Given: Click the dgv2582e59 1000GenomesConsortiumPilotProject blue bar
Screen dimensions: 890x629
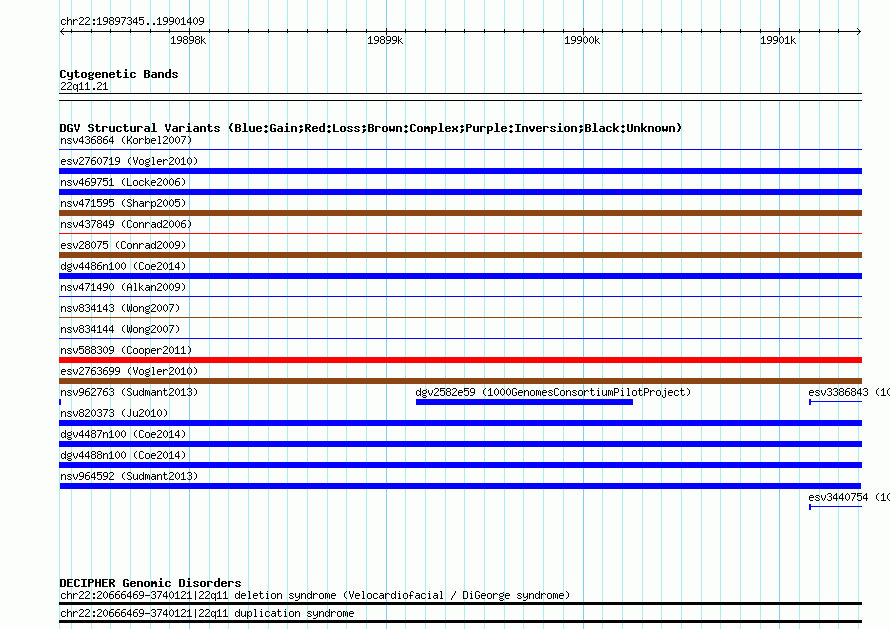Looking at the screenshot, I should coord(524,402).
